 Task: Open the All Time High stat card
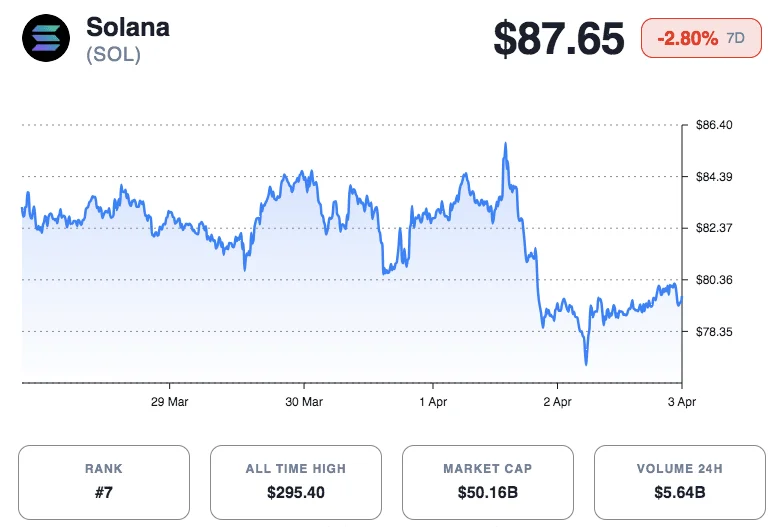(296, 482)
